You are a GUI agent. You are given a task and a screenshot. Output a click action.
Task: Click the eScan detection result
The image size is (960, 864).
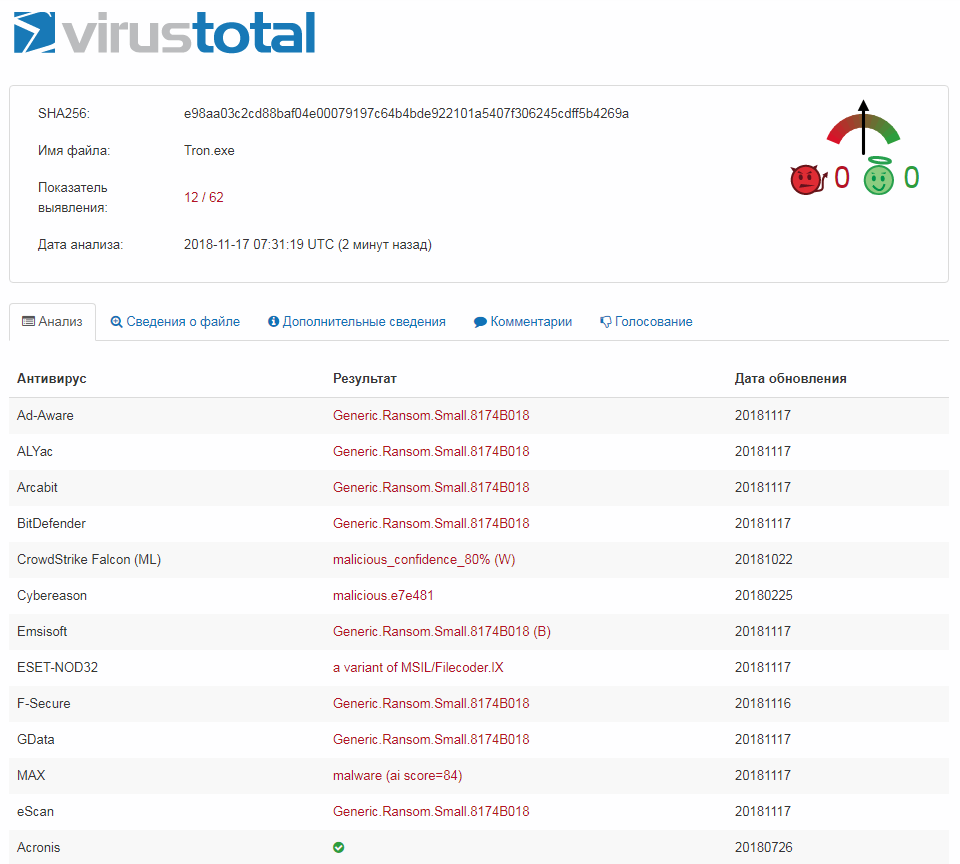(431, 811)
